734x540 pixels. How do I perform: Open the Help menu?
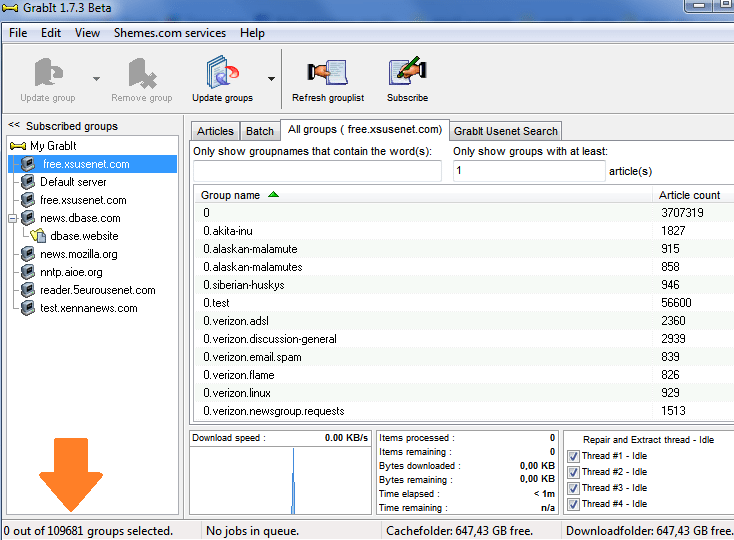pos(252,33)
